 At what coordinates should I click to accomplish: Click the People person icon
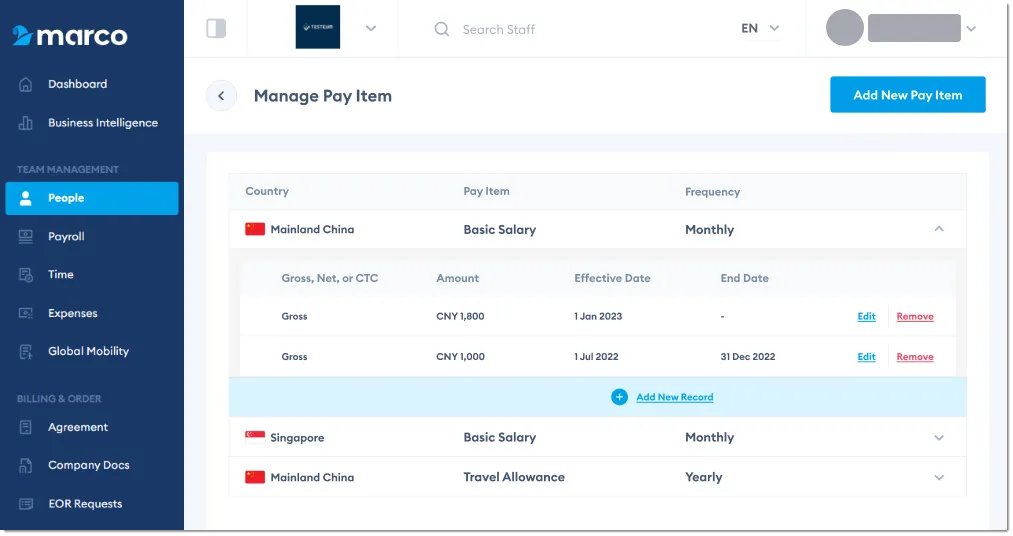point(25,198)
